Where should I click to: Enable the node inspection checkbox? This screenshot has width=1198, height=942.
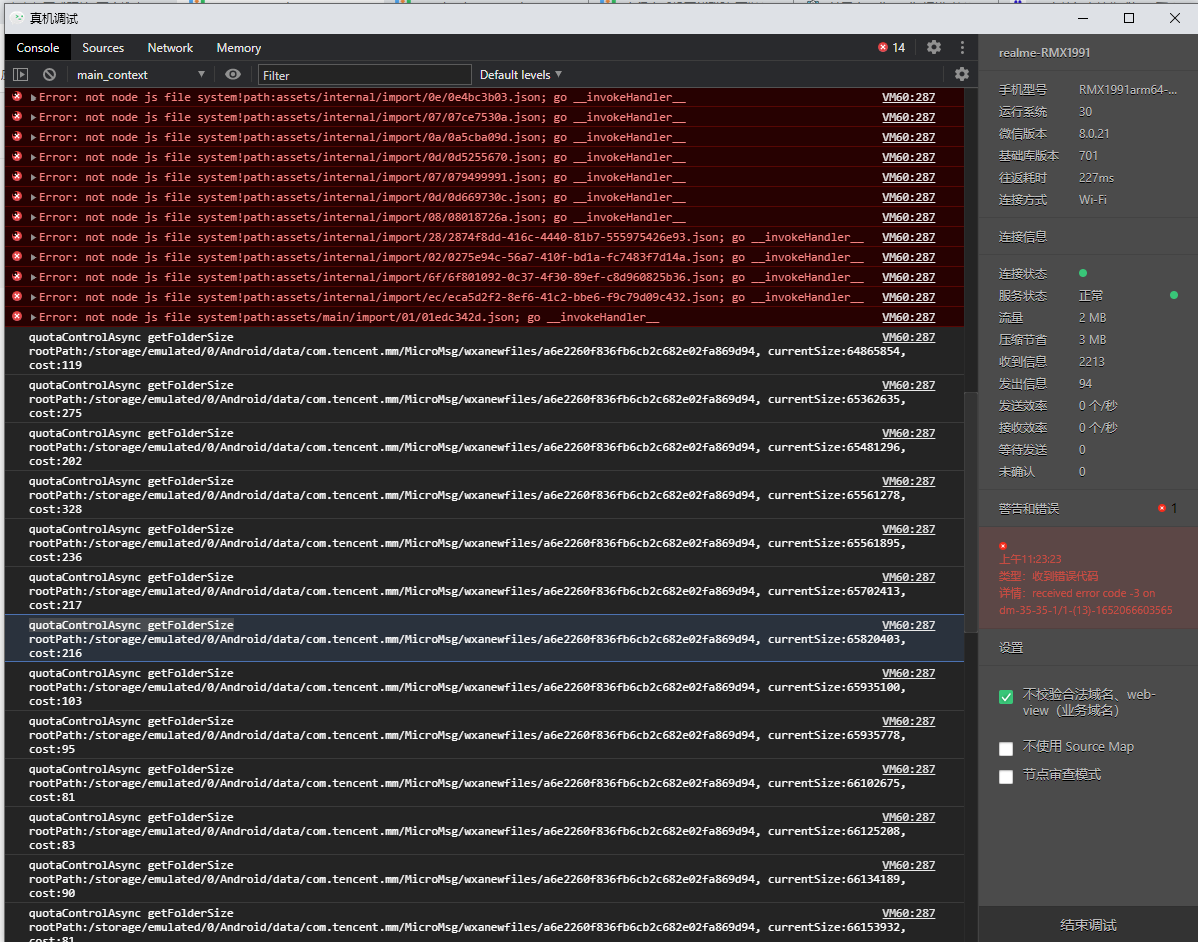click(x=1005, y=776)
